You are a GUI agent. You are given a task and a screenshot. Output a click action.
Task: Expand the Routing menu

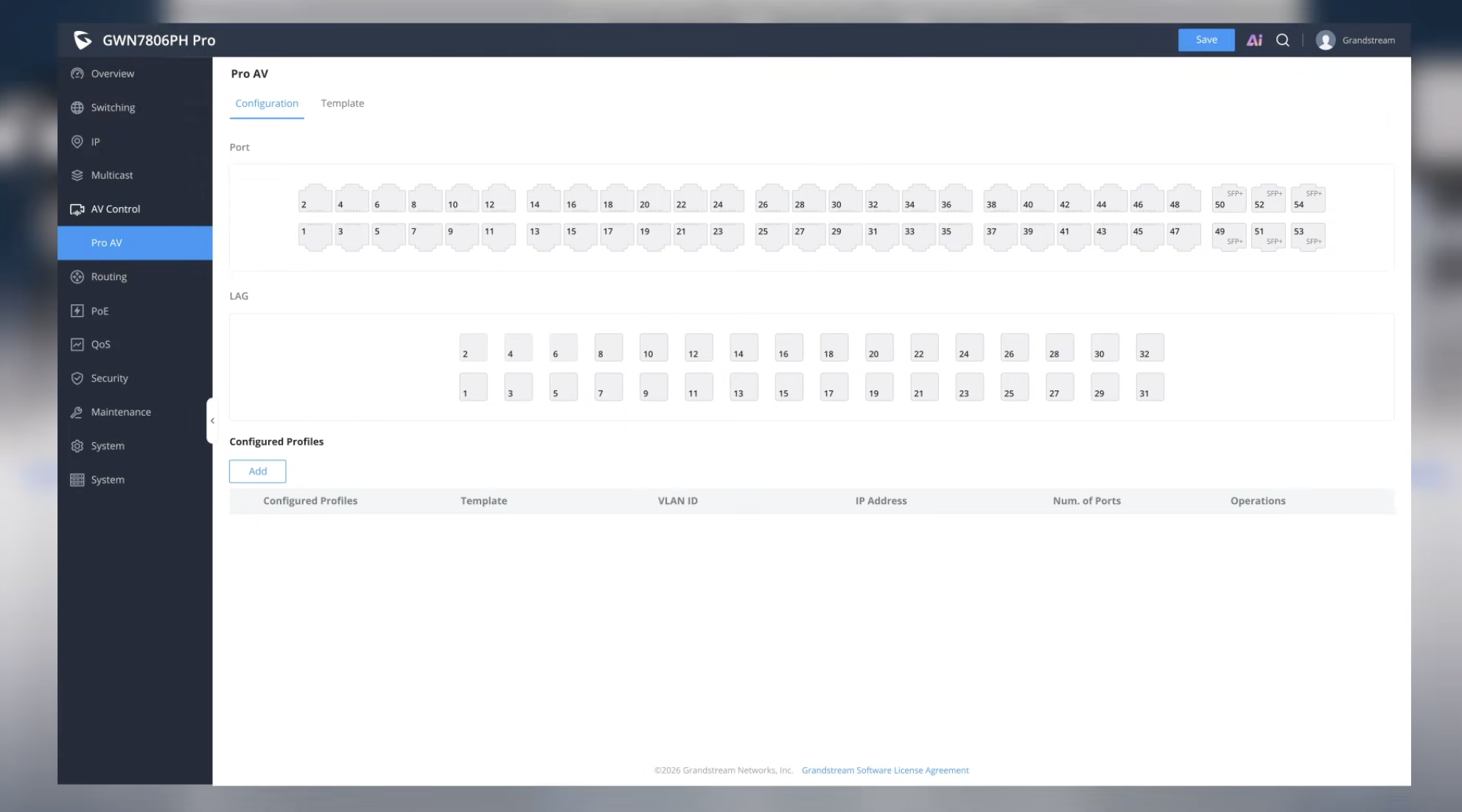(135, 277)
